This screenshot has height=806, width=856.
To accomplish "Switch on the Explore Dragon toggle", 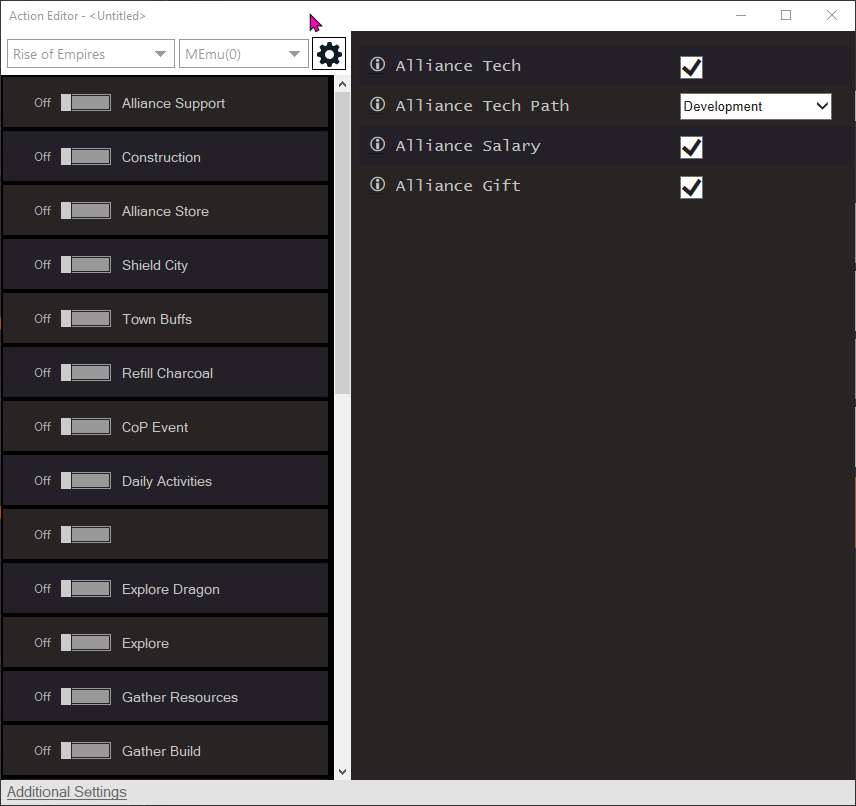I will 86,589.
